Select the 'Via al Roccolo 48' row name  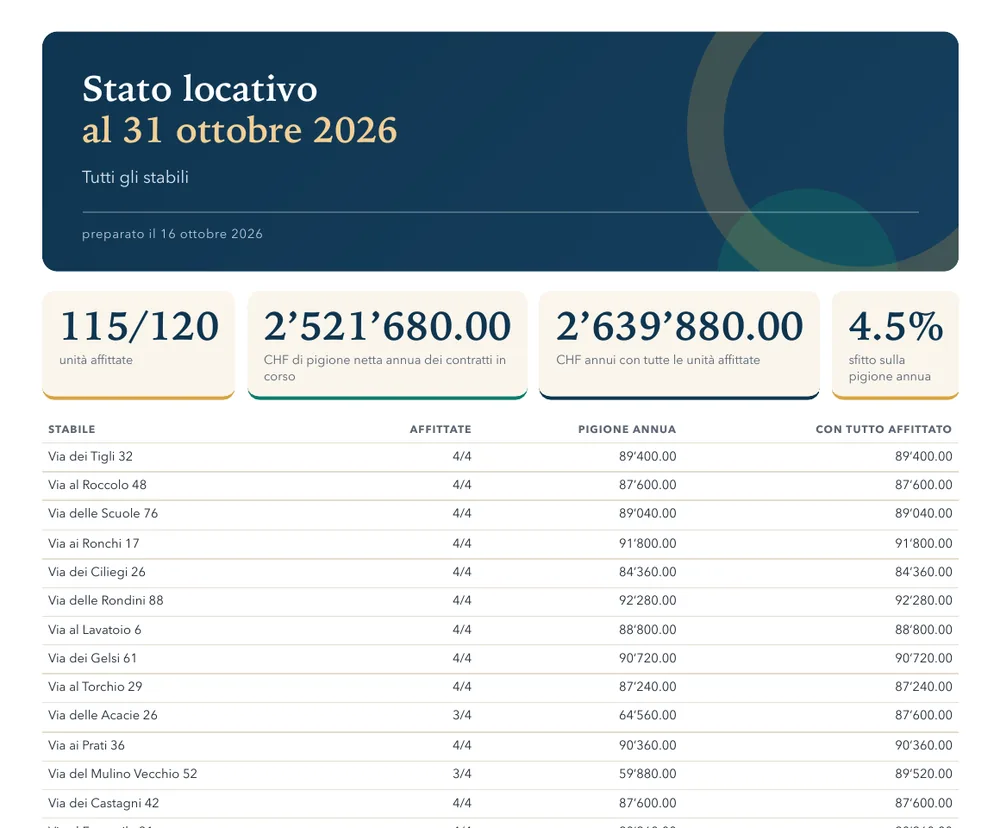point(97,485)
